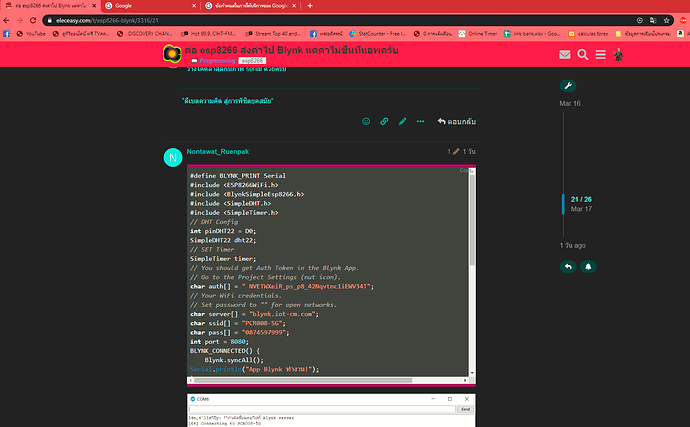Click the Send button in COM6 window

click(x=465, y=409)
